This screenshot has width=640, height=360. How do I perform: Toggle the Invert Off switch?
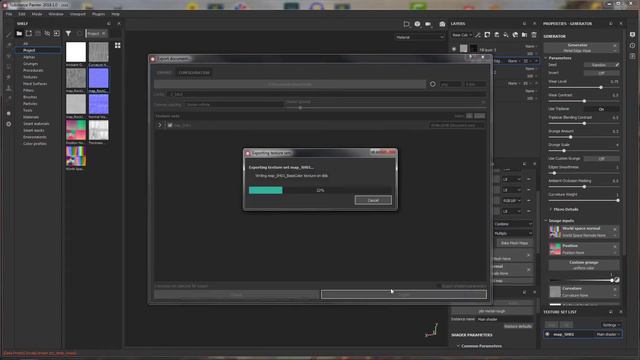click(601, 73)
